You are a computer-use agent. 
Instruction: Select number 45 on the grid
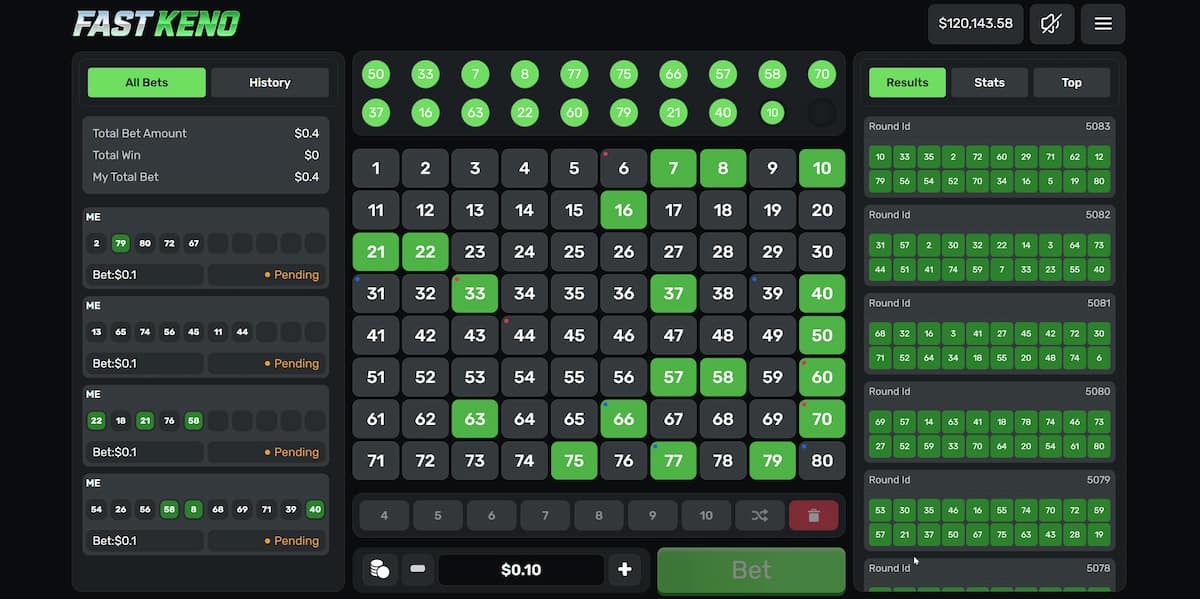(574, 336)
